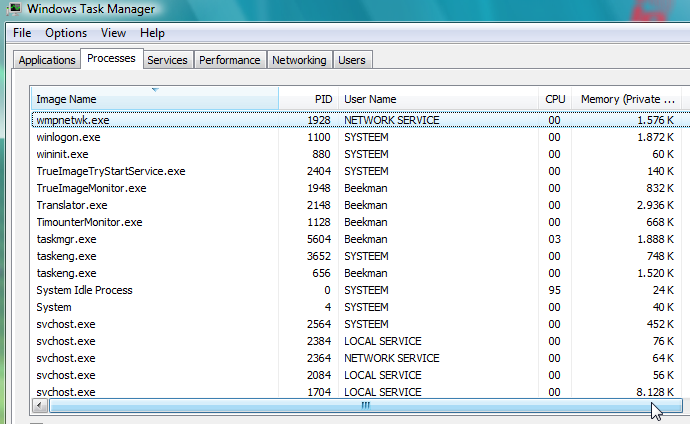Image resolution: width=690 pixels, height=424 pixels.
Task: Open the Options menu
Action: tap(66, 33)
